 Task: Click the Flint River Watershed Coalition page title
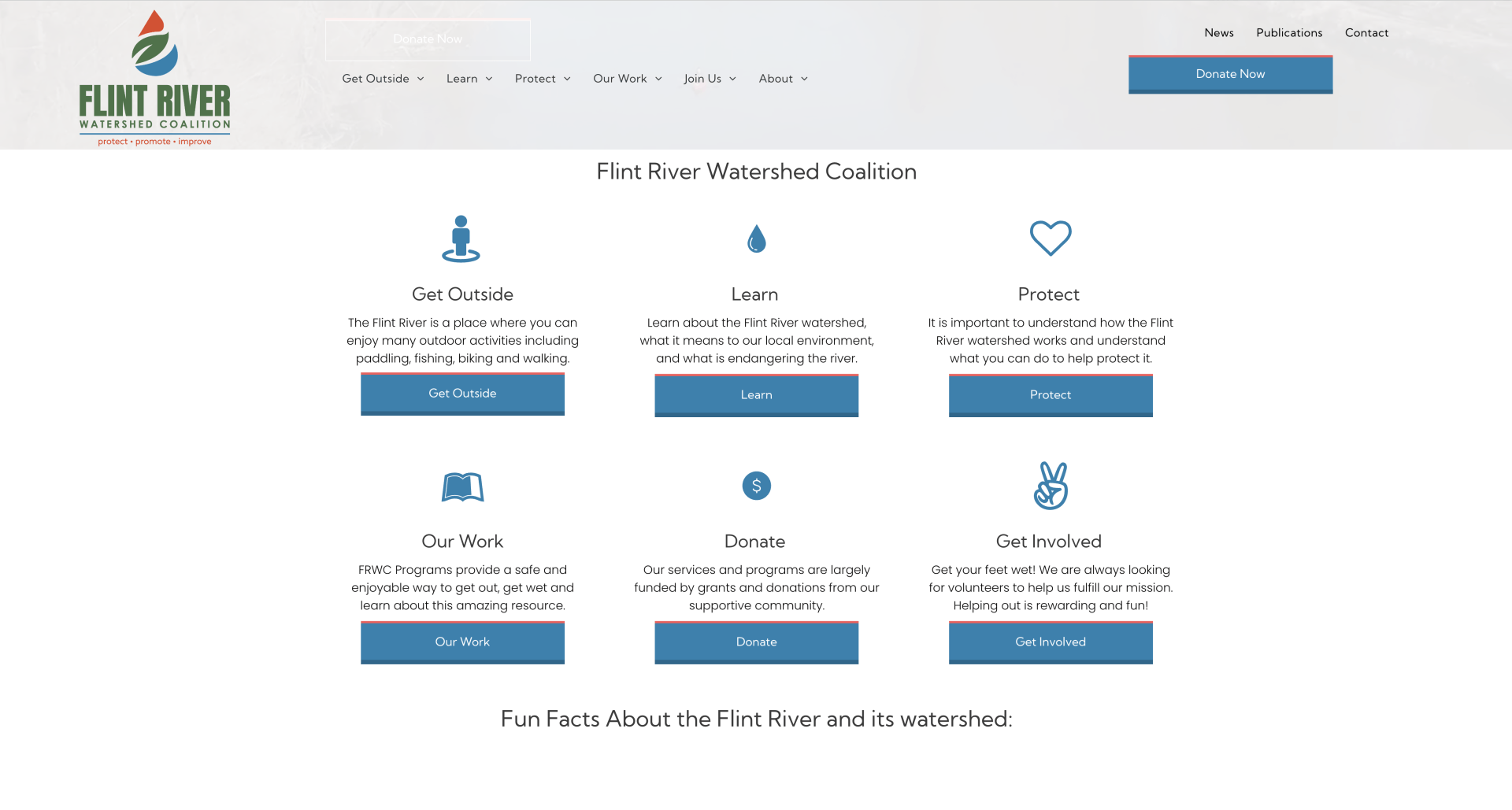pos(756,172)
